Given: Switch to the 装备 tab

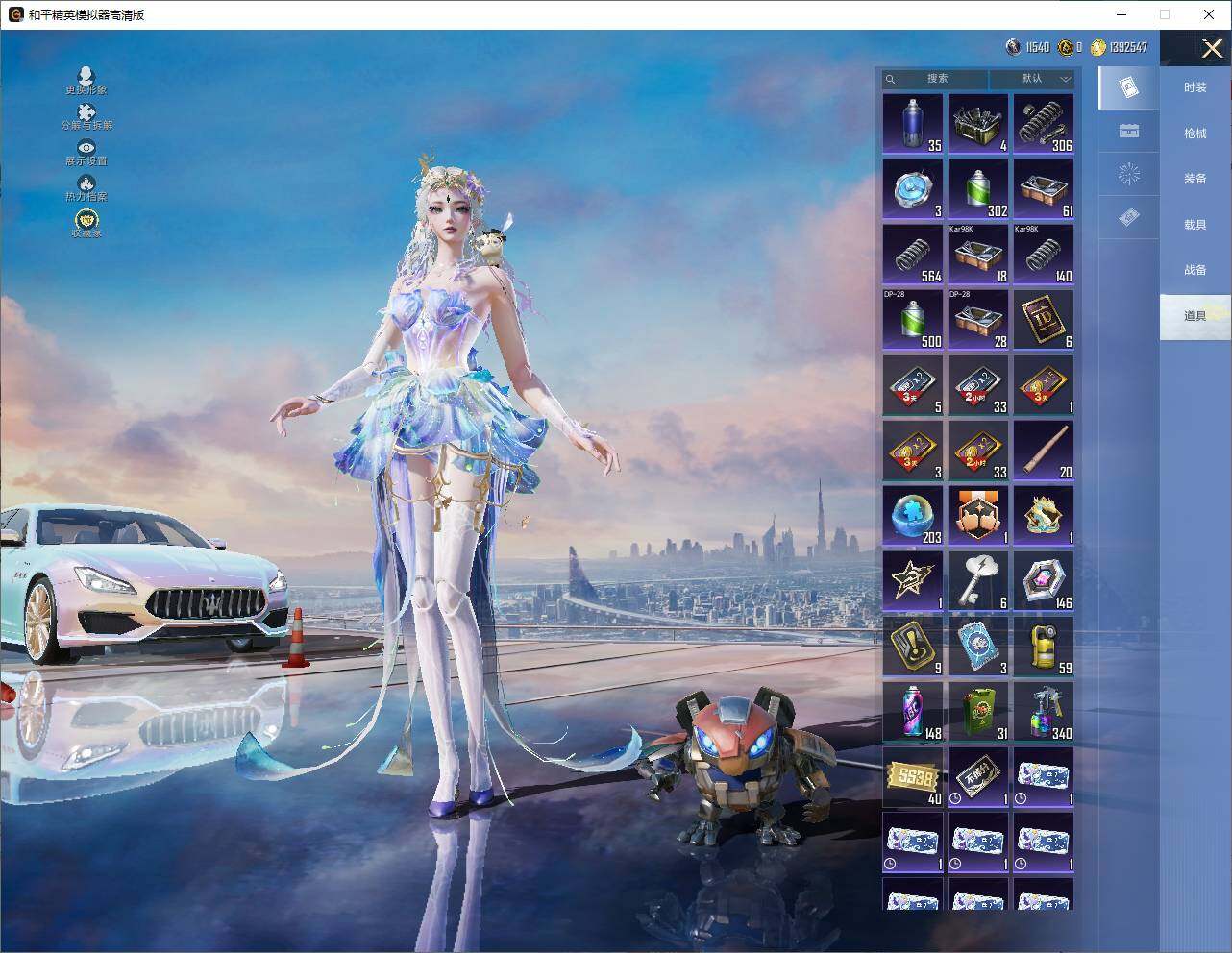Looking at the screenshot, I should 1195,179.
